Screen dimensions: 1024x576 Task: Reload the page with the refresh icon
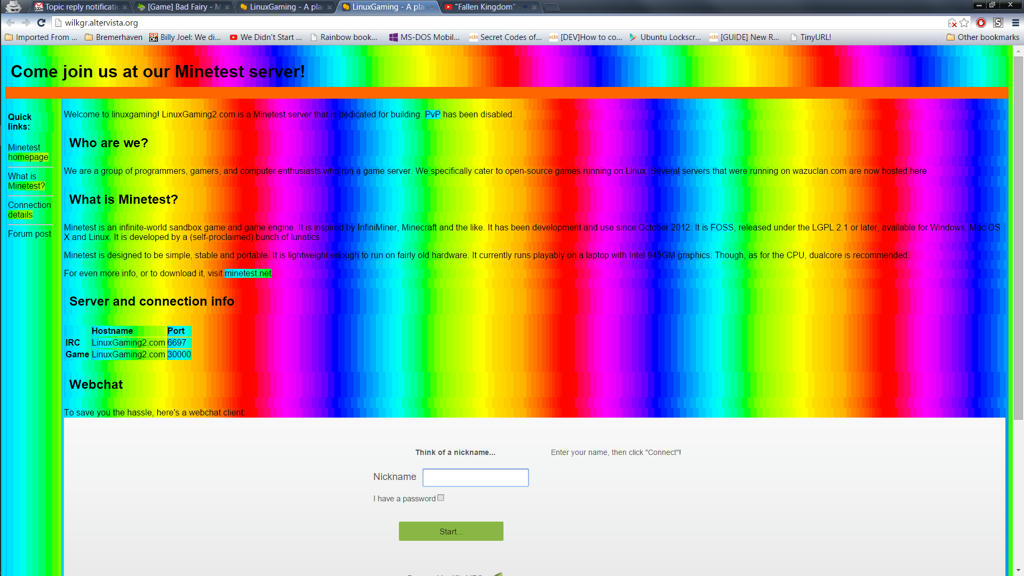(x=41, y=22)
